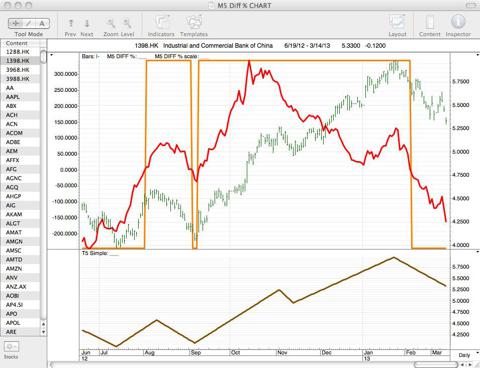Select AAPL in the symbol list
Viewport: 480px width, 368px height.
[21, 97]
